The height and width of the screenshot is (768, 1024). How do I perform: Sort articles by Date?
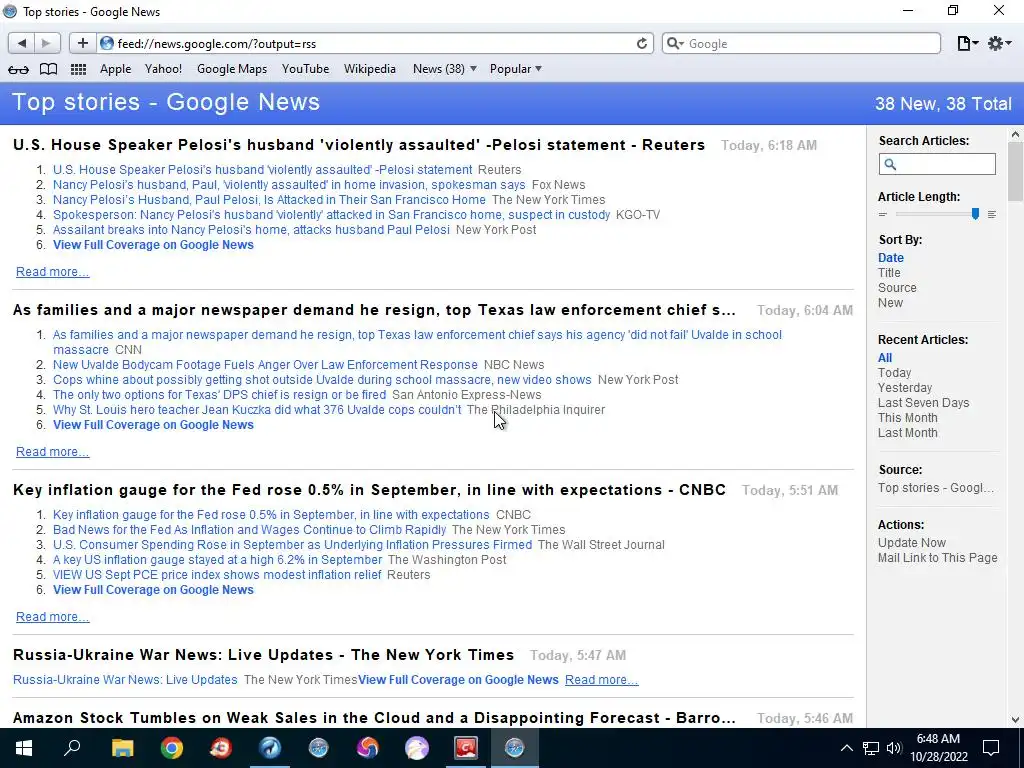tap(891, 257)
